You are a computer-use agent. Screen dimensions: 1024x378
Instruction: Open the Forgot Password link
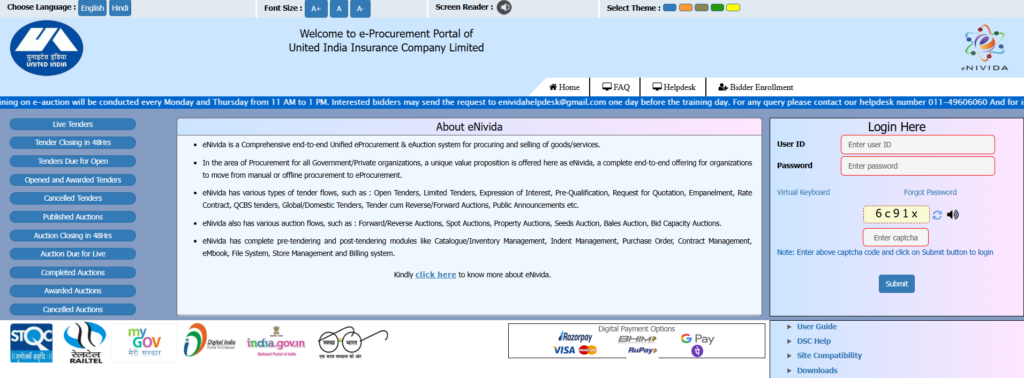click(x=930, y=192)
